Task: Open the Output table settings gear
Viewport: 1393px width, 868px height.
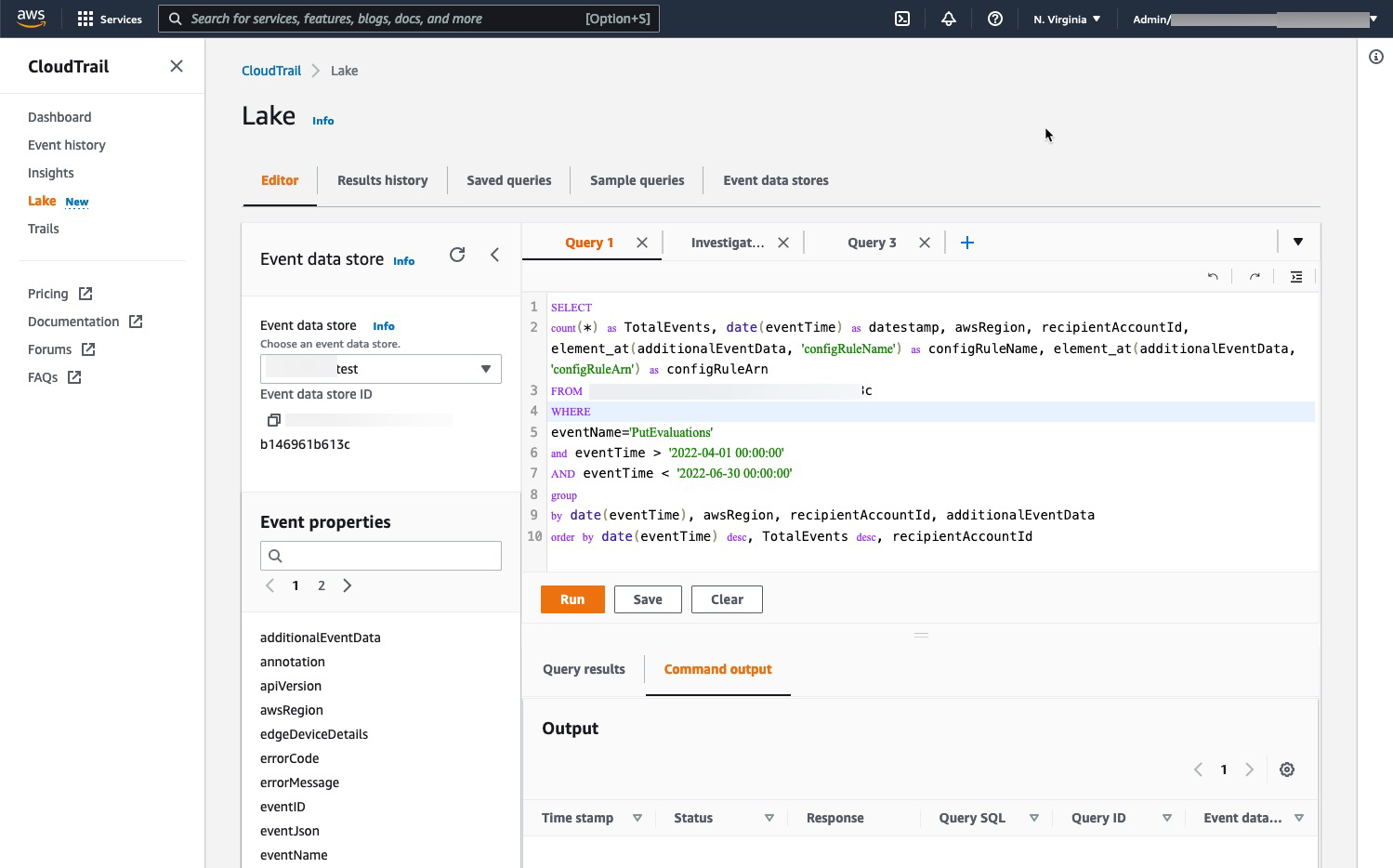Action: (1286, 769)
